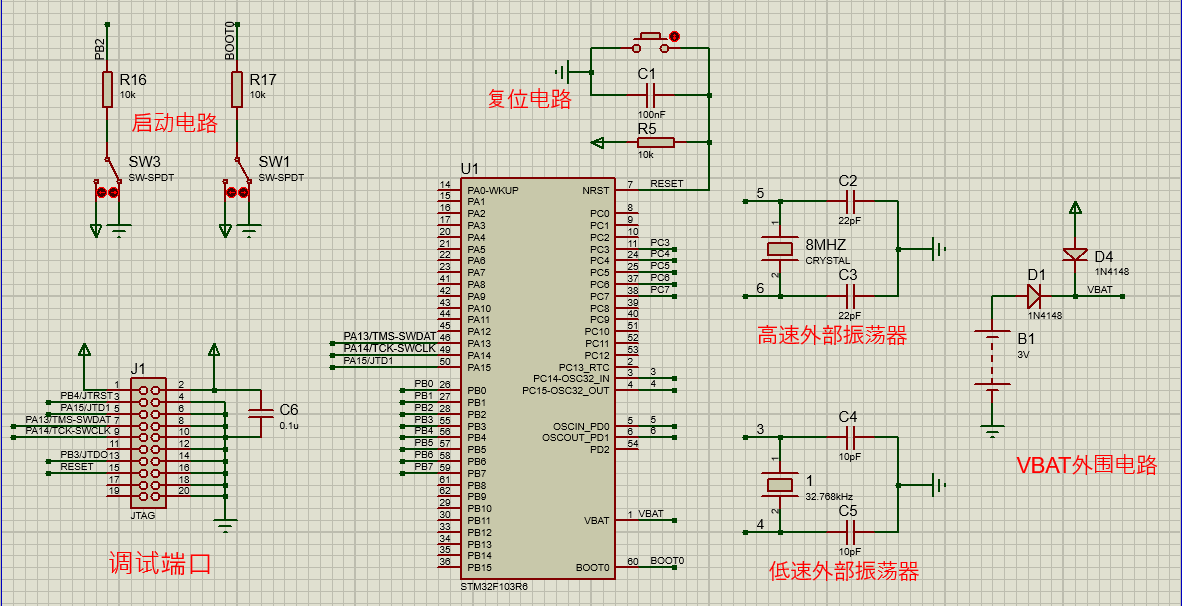Click the PC14-OSC32_IN pin label
This screenshot has width=1182, height=606.
571,378
